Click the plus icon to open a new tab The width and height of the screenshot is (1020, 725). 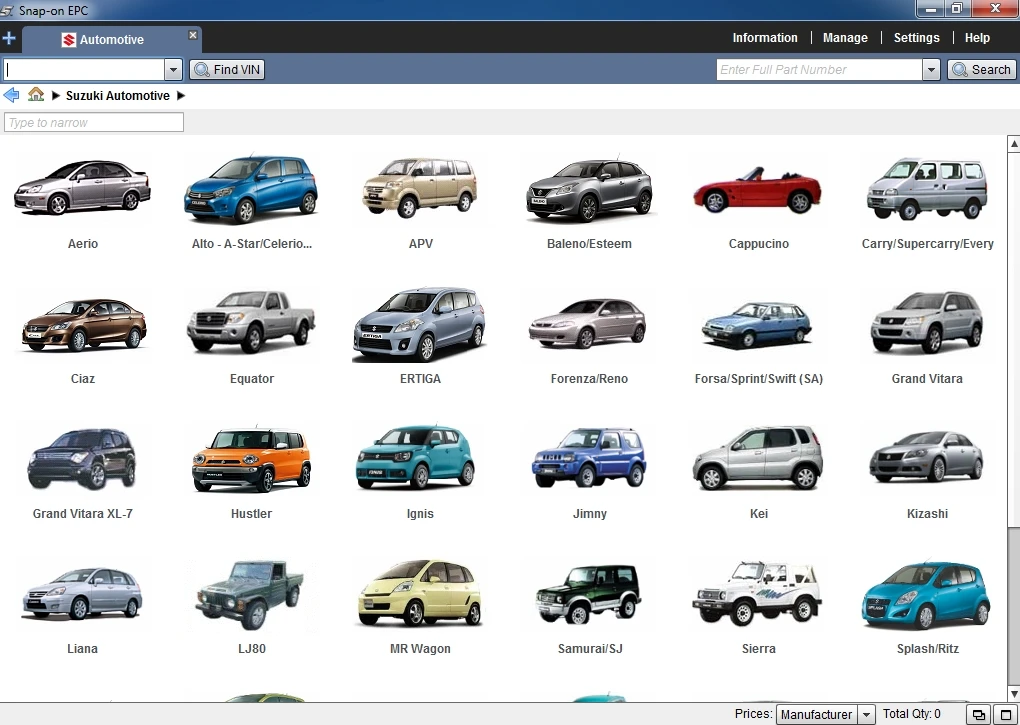click(9, 38)
